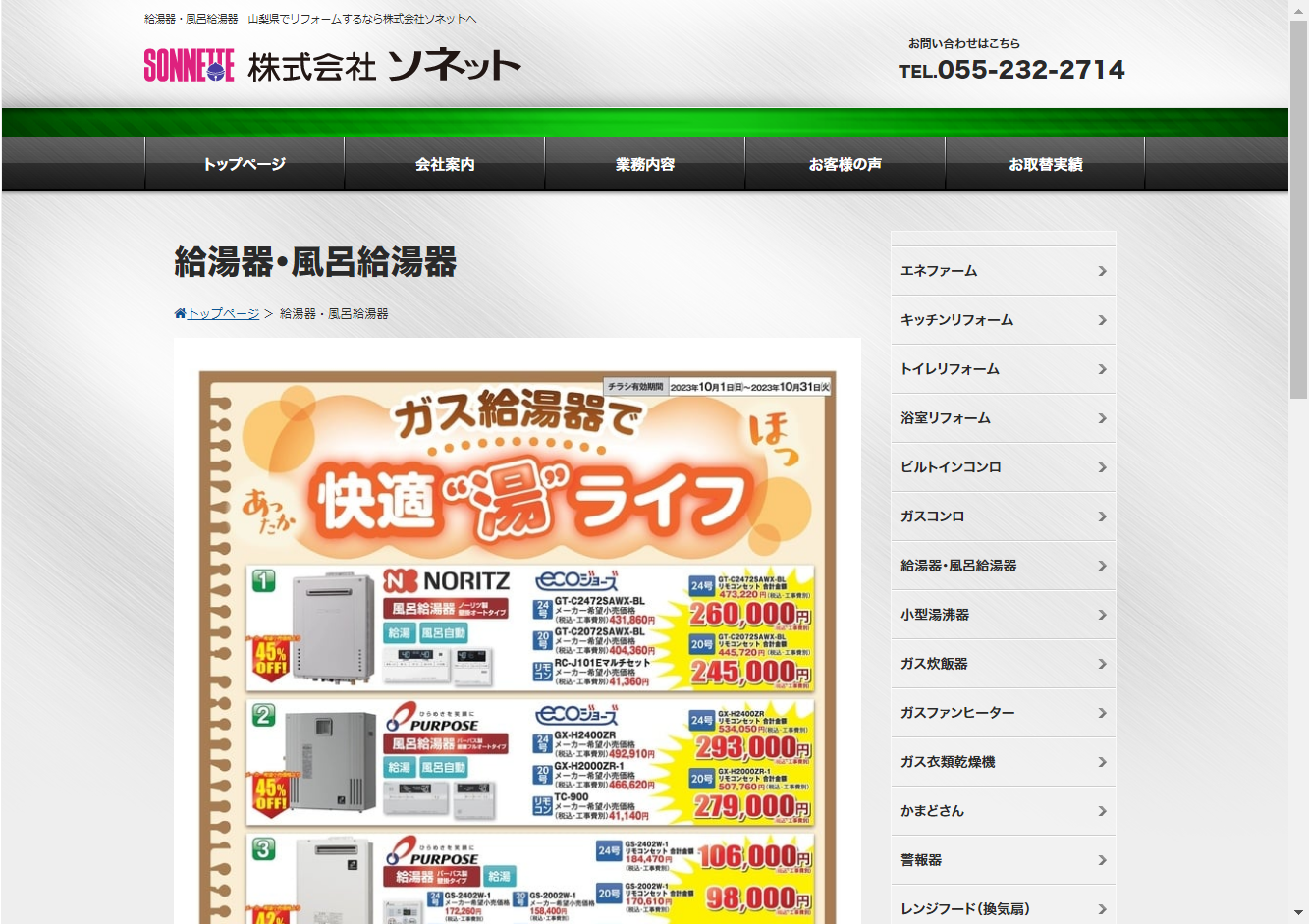
Task: Open お客様の声 navigation item
Action: point(845,164)
